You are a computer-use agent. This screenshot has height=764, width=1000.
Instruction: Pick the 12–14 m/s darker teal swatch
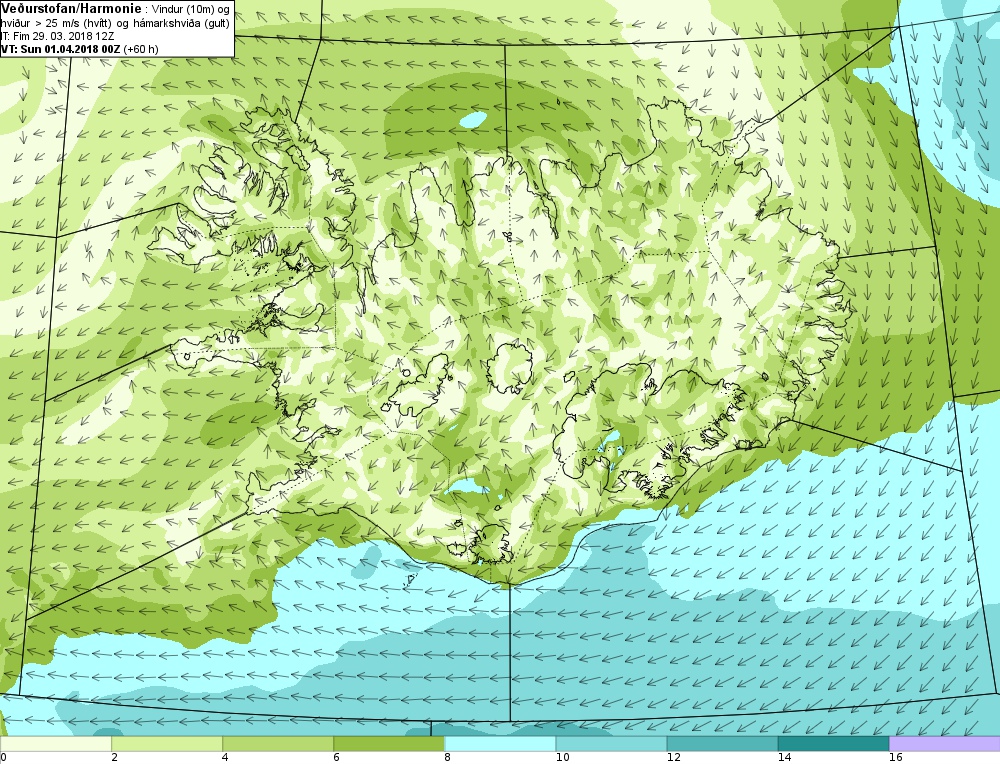click(722, 744)
